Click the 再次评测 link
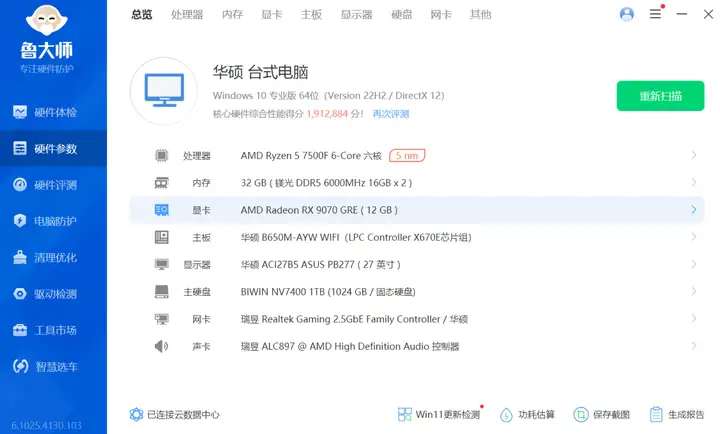The width and height of the screenshot is (720, 434). point(391,113)
